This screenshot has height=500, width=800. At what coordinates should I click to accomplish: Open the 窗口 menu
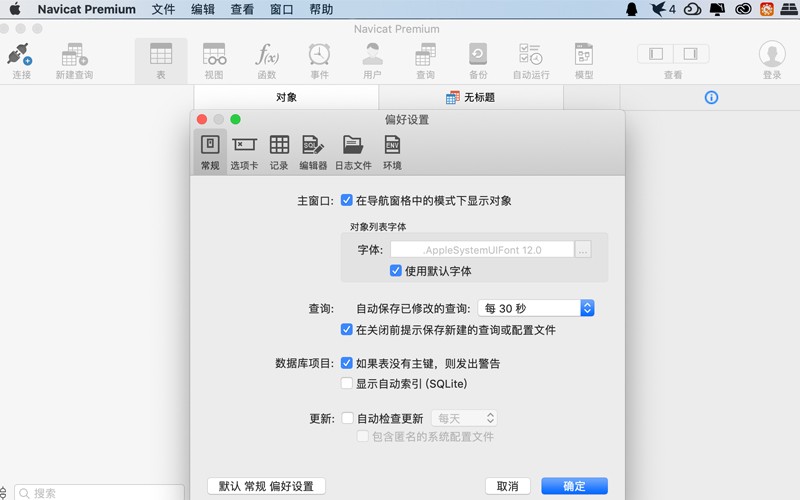[x=282, y=9]
